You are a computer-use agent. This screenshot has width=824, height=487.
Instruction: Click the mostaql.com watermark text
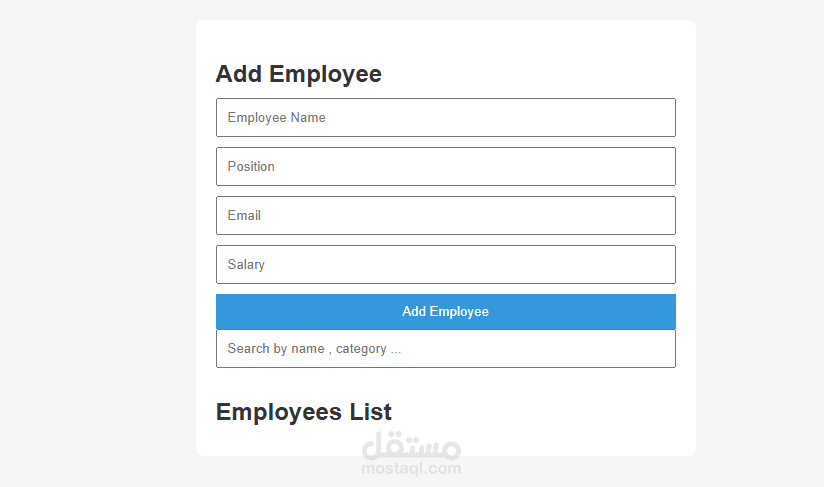click(411, 467)
